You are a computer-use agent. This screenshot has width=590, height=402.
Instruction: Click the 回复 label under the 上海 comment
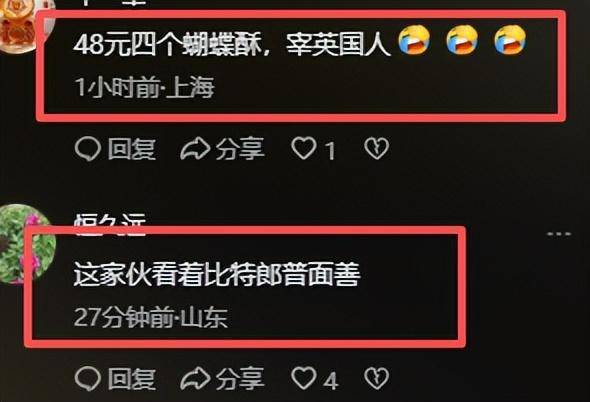[x=132, y=149]
